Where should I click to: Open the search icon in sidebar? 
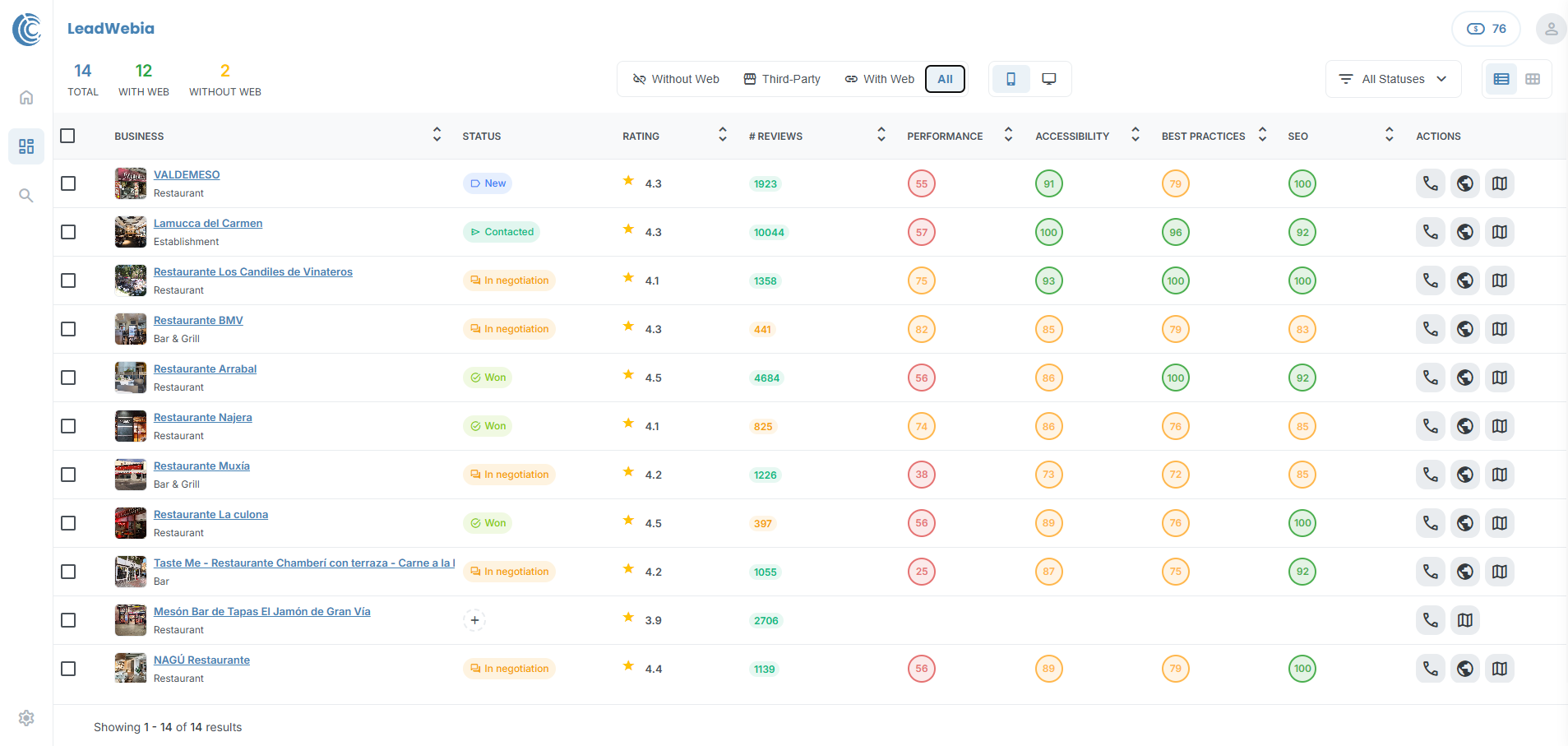(x=26, y=195)
